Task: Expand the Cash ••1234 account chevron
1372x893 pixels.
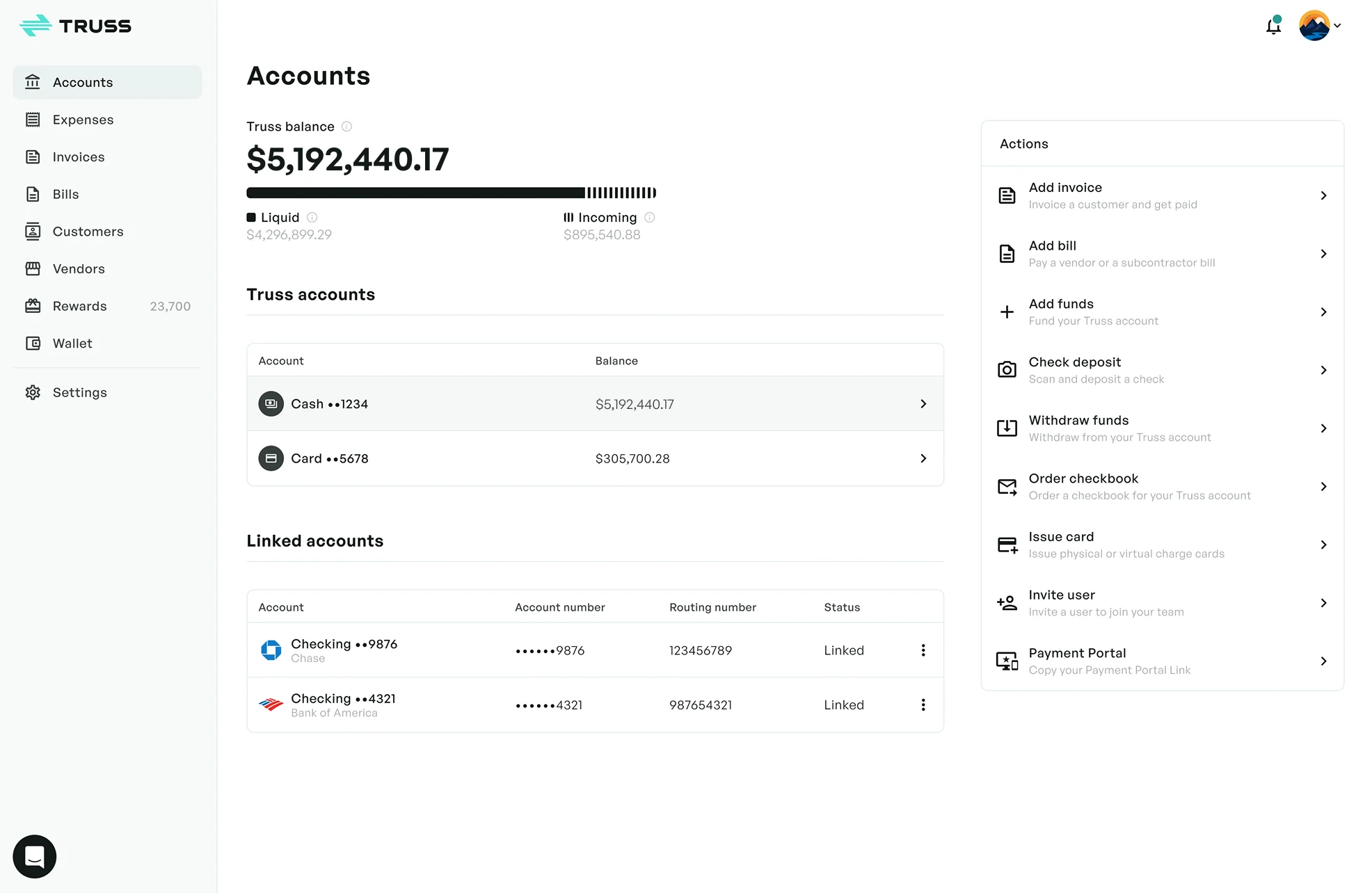Action: click(923, 404)
